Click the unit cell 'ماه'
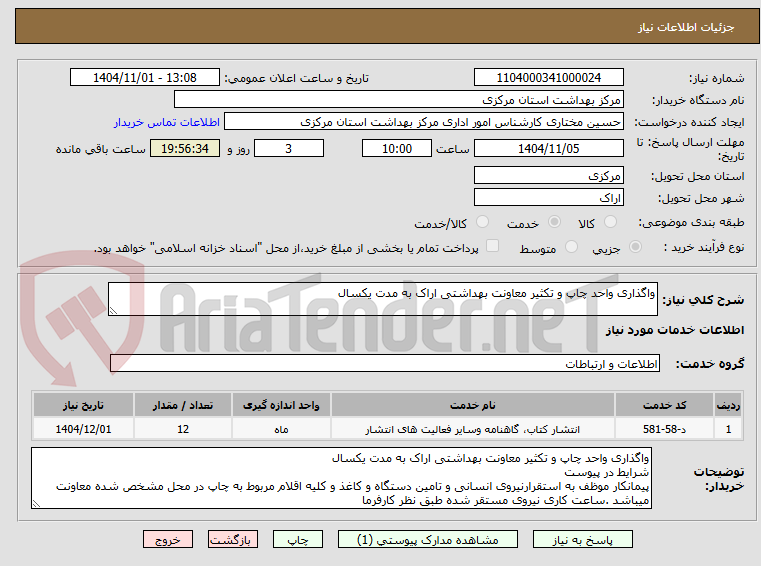 [281, 429]
